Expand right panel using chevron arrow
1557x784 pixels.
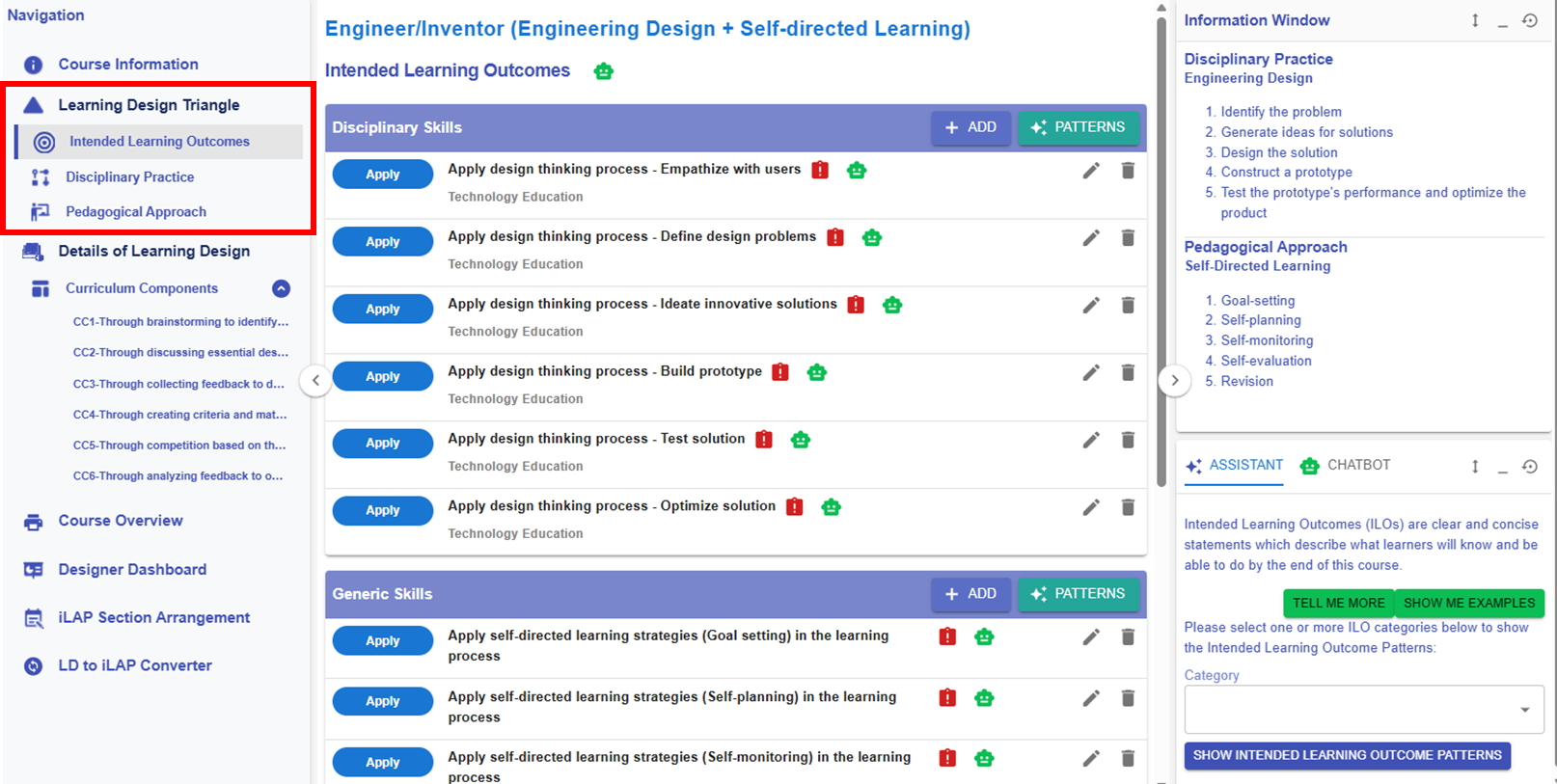1174,381
